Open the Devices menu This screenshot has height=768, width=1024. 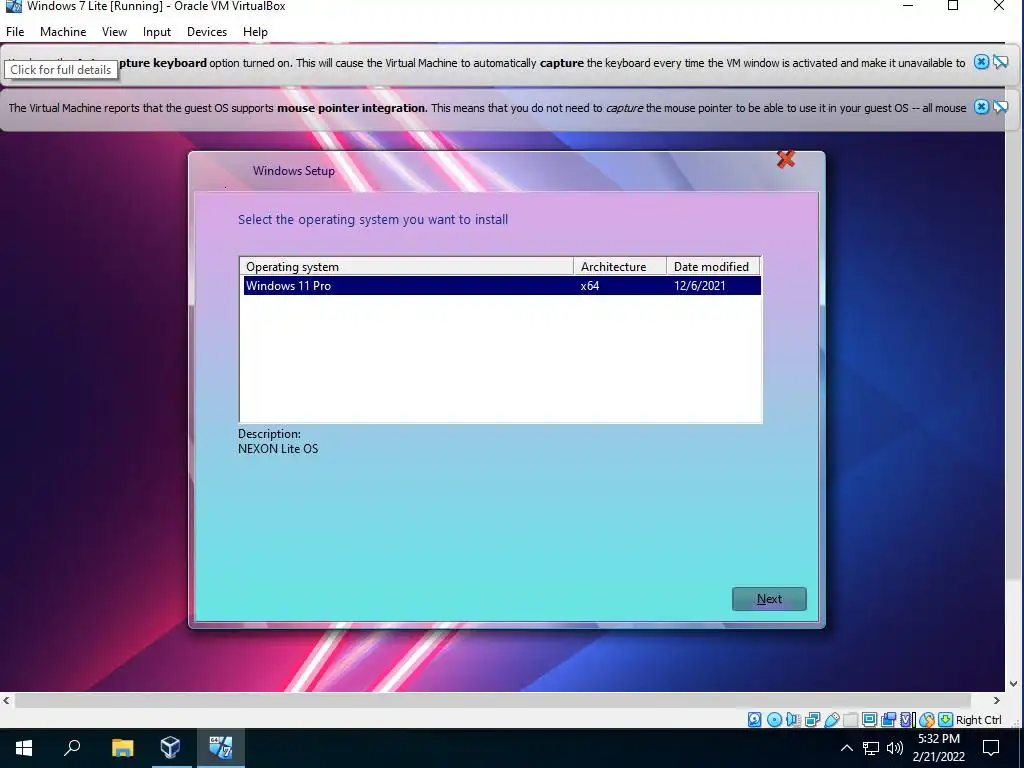(207, 31)
